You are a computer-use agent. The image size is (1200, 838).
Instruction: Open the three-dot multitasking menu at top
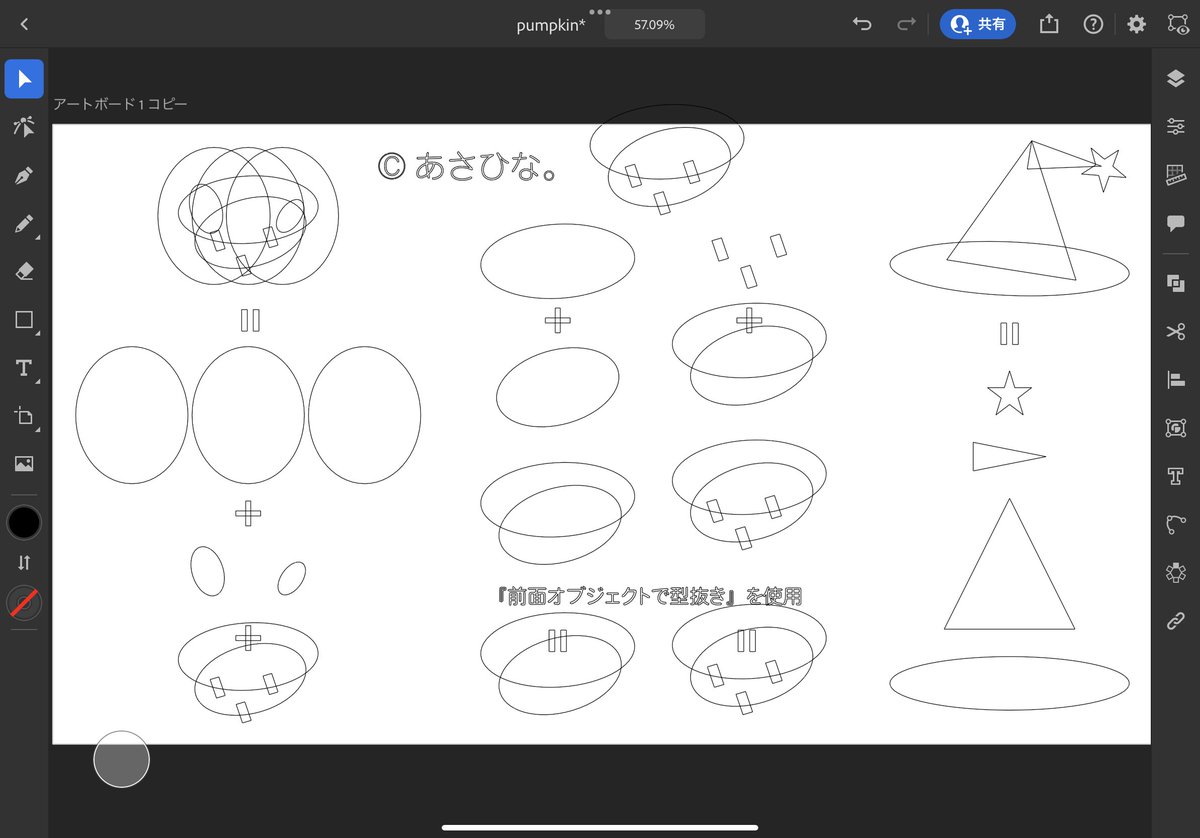(x=600, y=11)
